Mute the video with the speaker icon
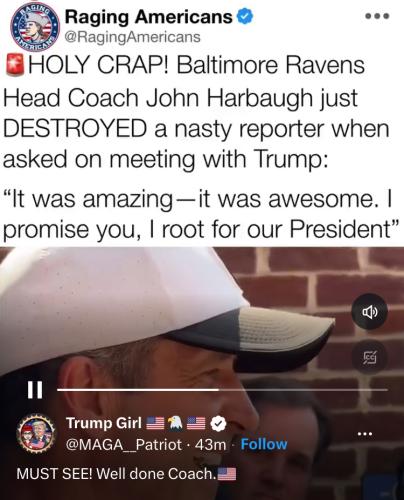 click(370, 312)
